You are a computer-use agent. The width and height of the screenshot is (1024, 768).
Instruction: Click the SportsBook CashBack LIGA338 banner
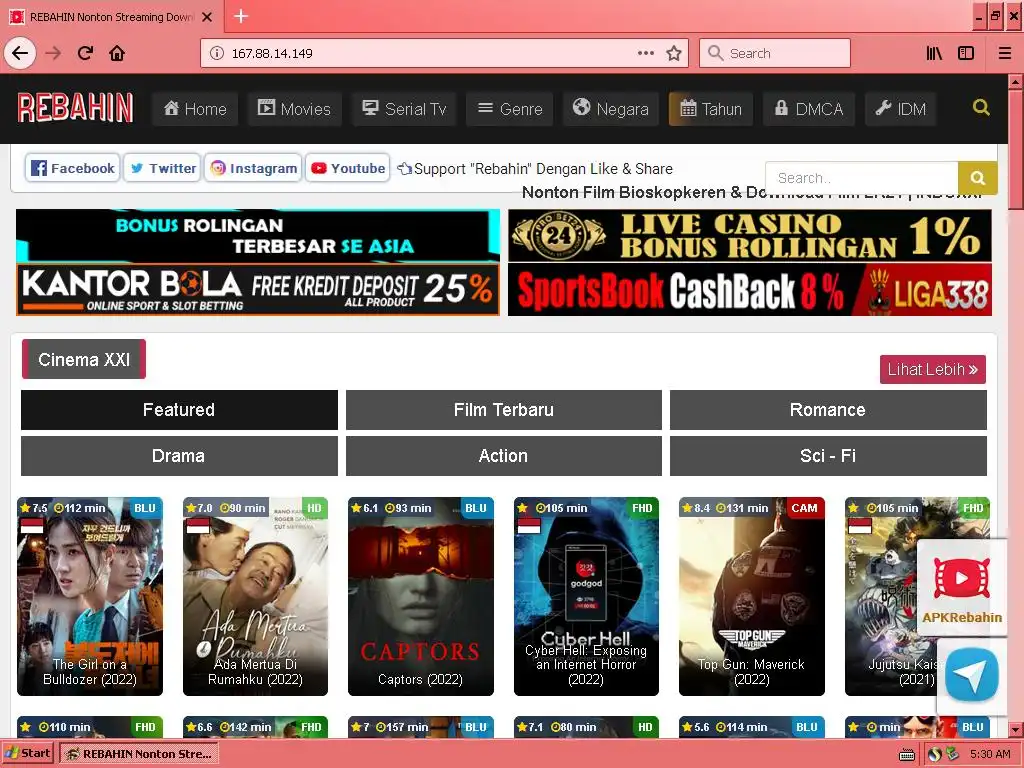(750, 290)
